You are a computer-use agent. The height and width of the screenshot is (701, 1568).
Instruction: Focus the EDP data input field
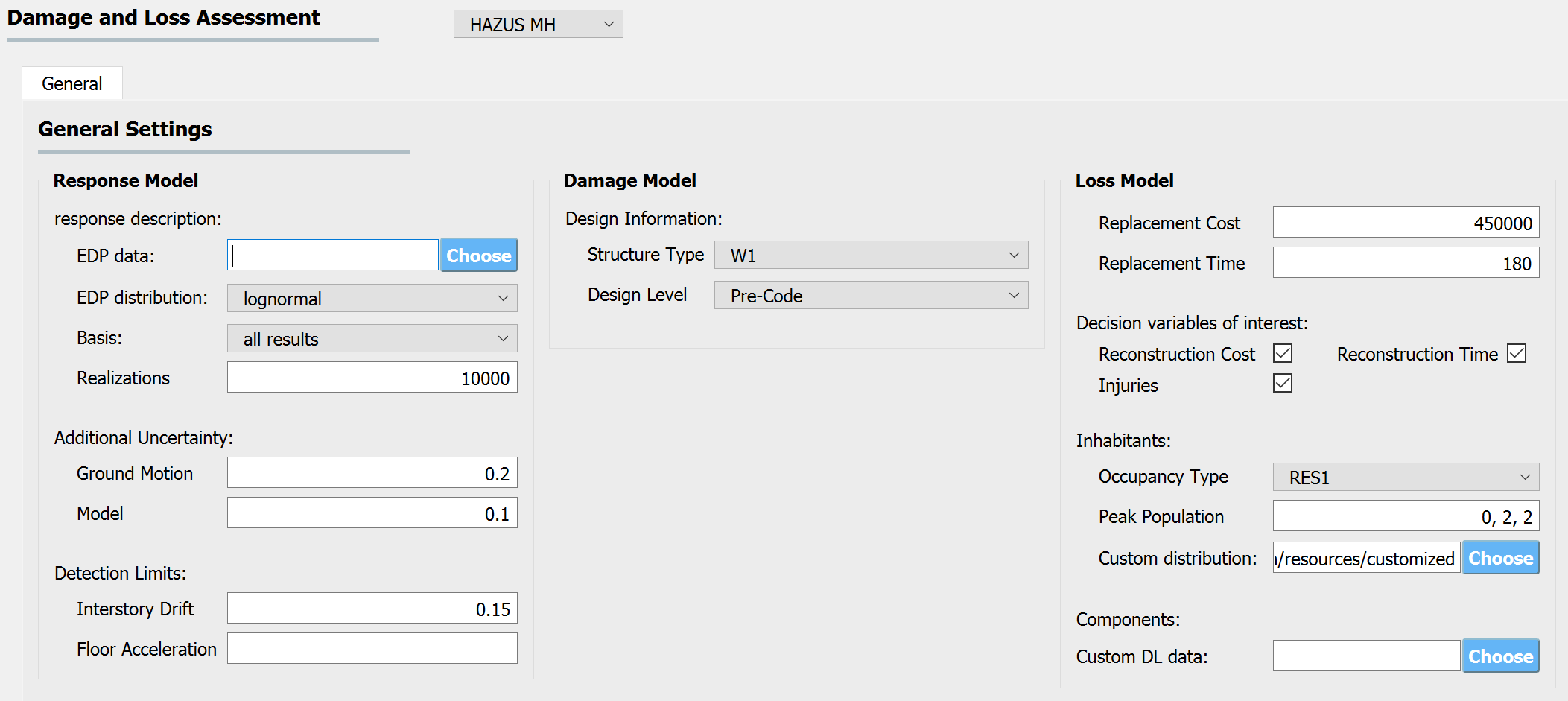click(x=333, y=256)
